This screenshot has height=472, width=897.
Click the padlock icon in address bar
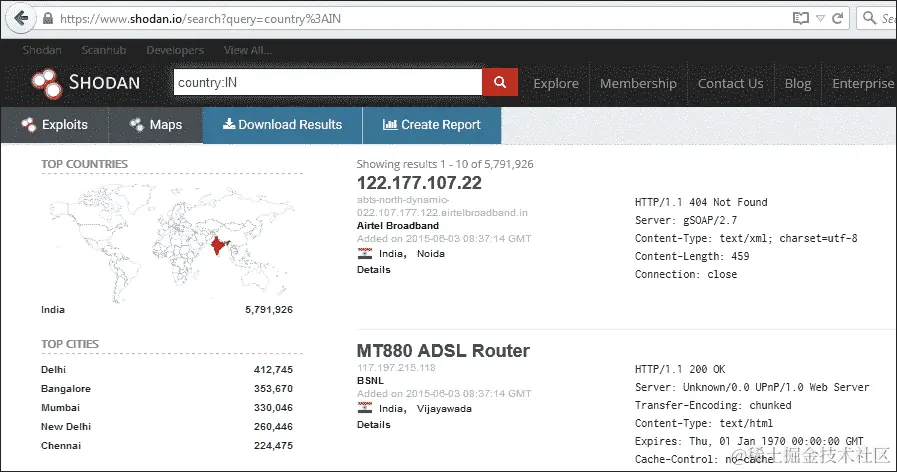[x=48, y=18]
